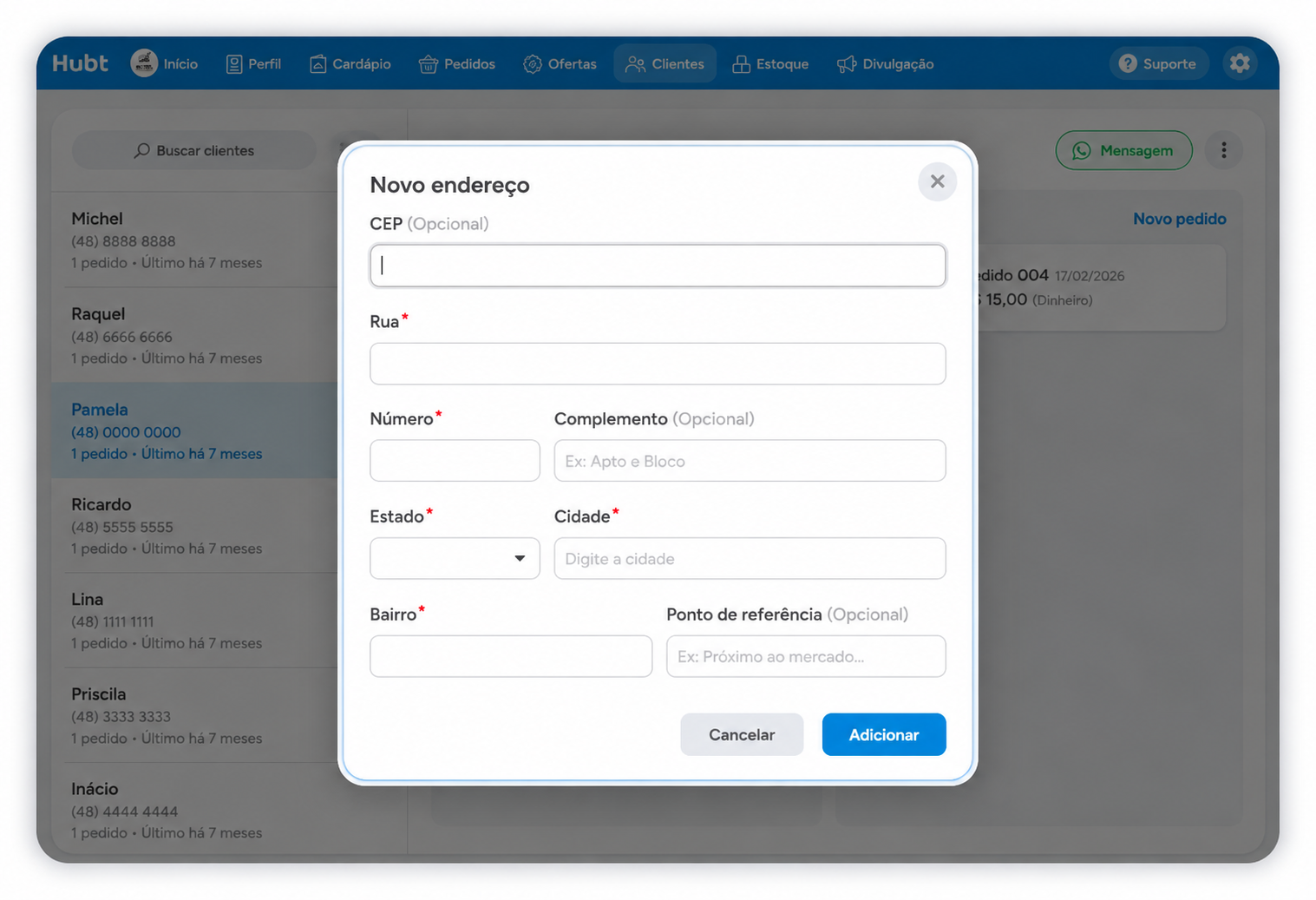The width and height of the screenshot is (1316, 900).
Task: Select client Ricardo in the list
Action: click(195, 525)
